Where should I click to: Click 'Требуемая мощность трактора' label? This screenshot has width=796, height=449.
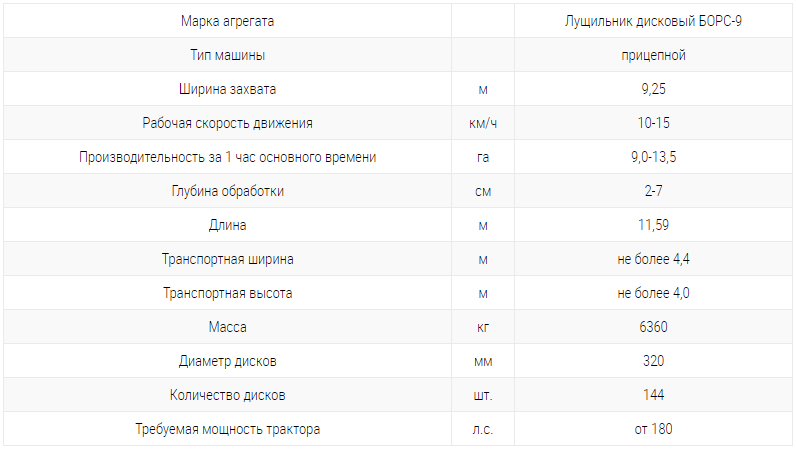(x=227, y=429)
